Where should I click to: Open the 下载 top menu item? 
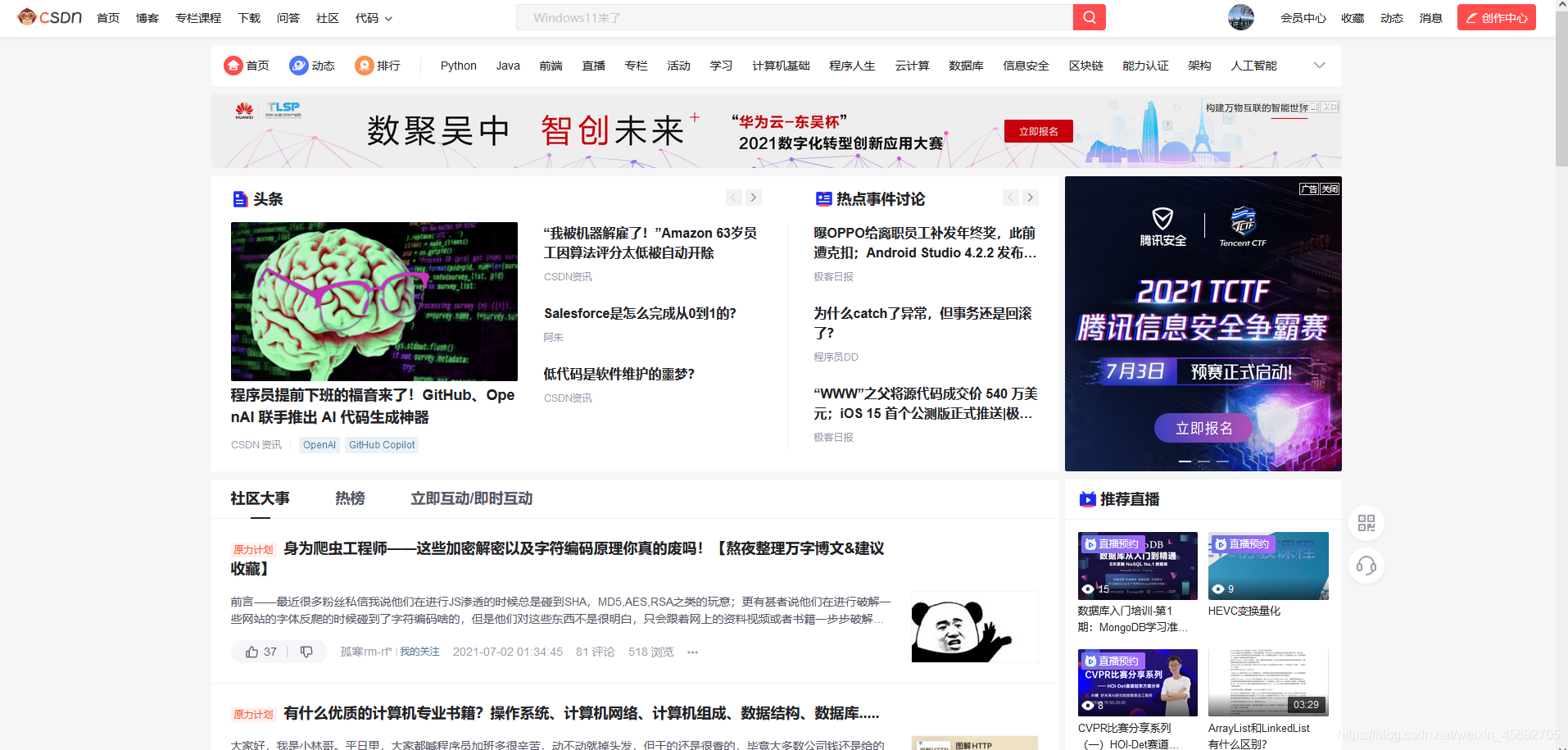pos(249,18)
